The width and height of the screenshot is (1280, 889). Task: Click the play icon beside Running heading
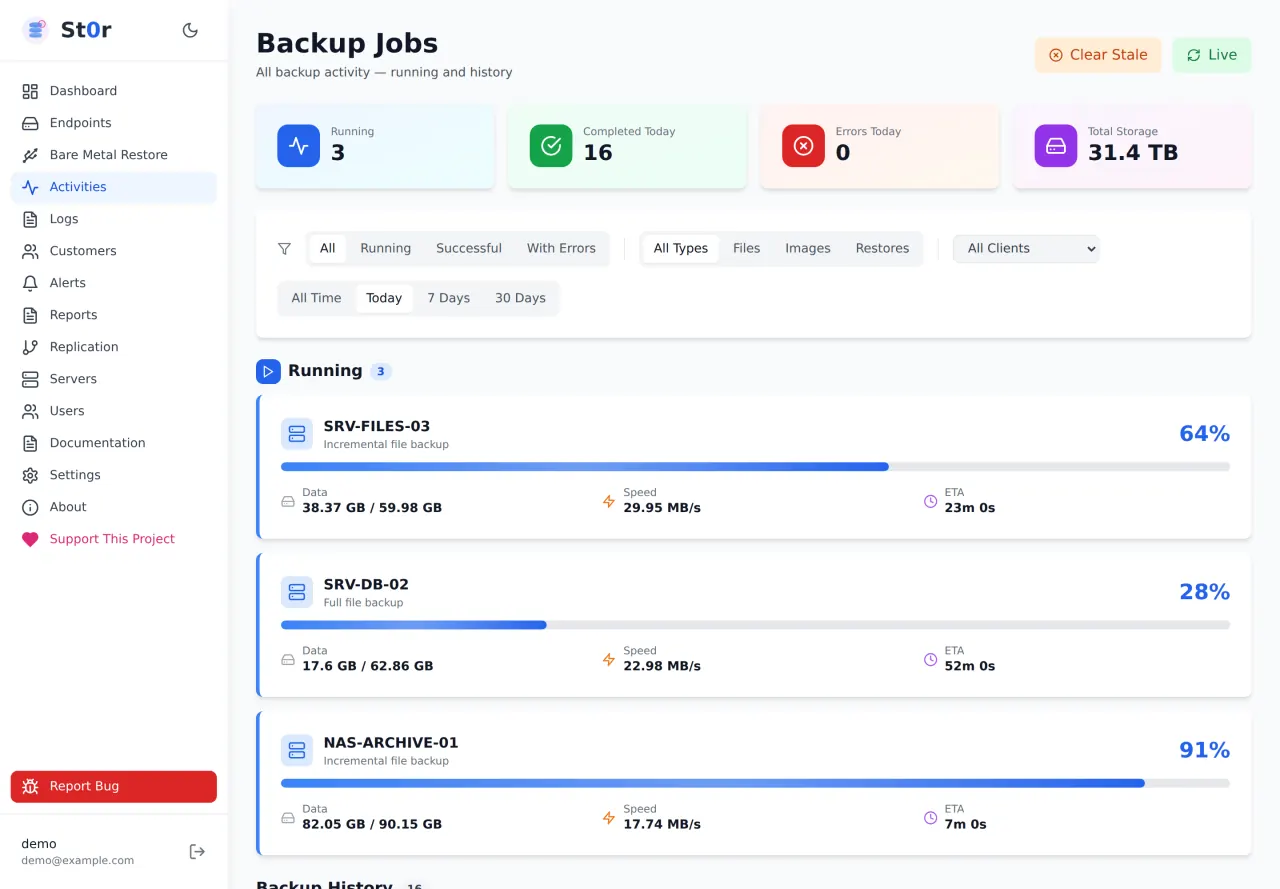268,372
